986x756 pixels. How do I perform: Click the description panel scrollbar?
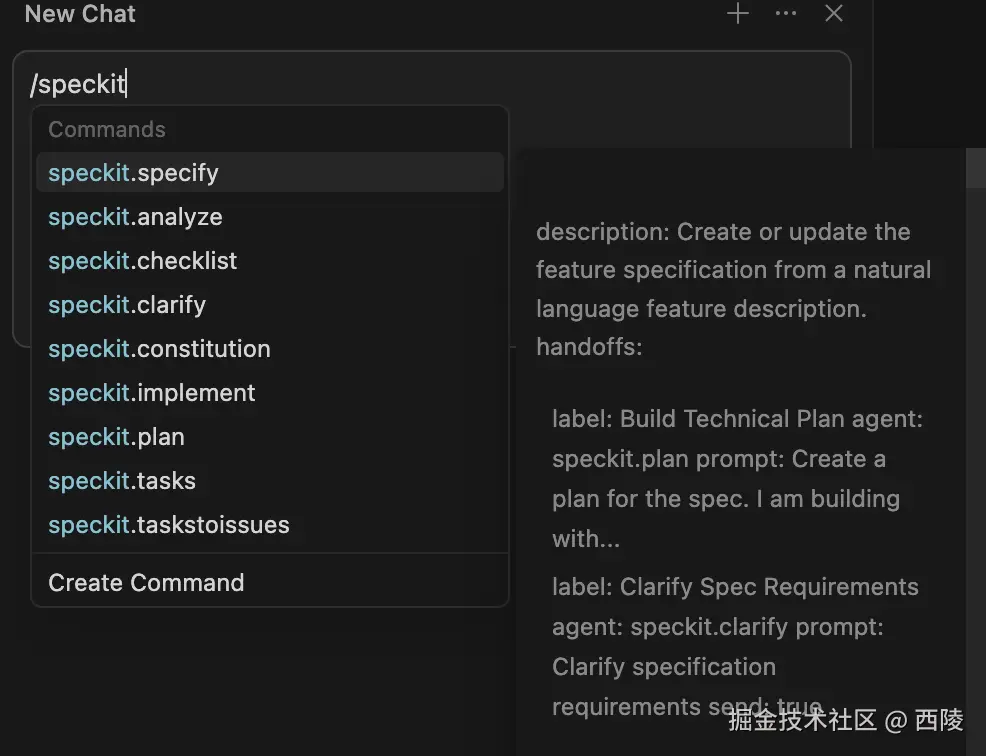tap(975, 168)
